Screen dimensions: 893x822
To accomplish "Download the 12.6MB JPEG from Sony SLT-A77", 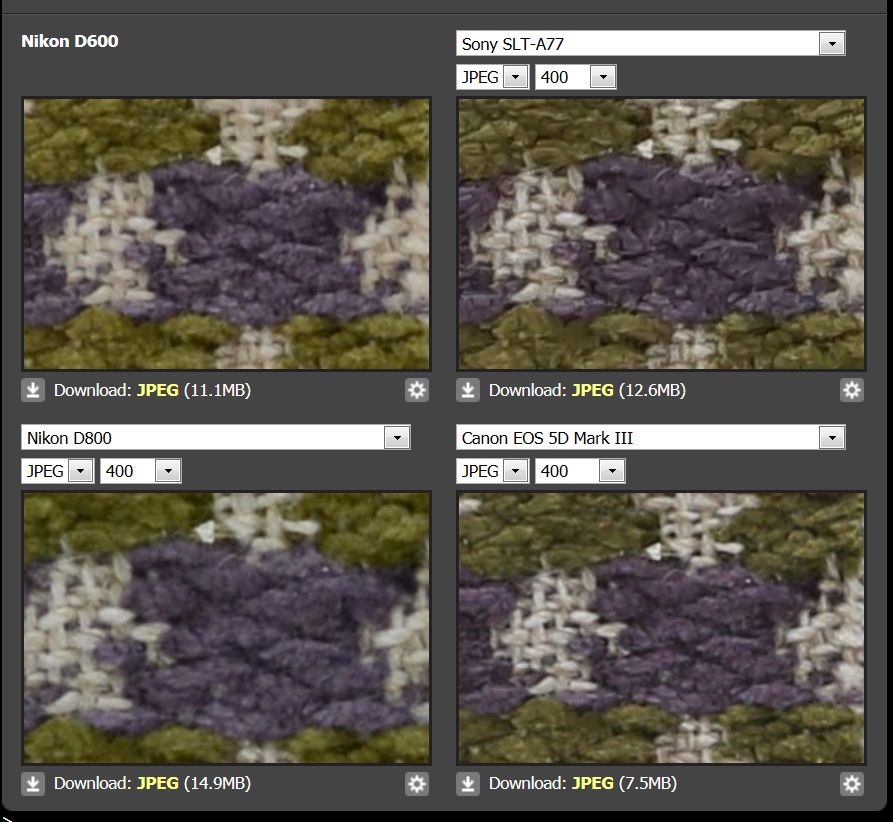I will click(593, 390).
